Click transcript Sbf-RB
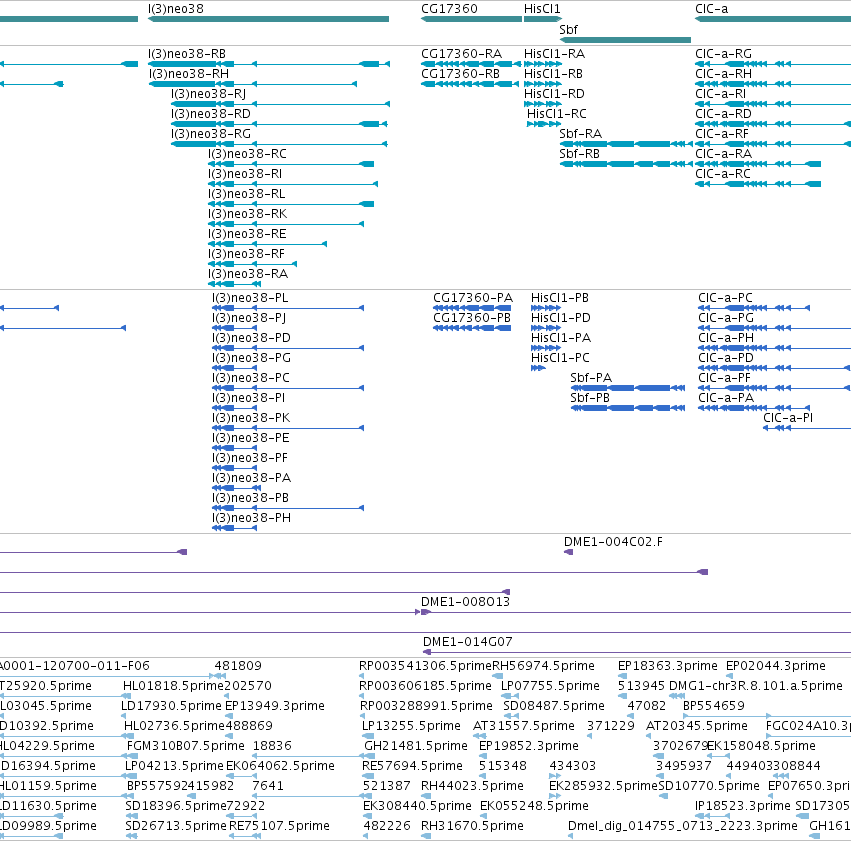Viewport: 851px width, 841px height. click(x=626, y=164)
